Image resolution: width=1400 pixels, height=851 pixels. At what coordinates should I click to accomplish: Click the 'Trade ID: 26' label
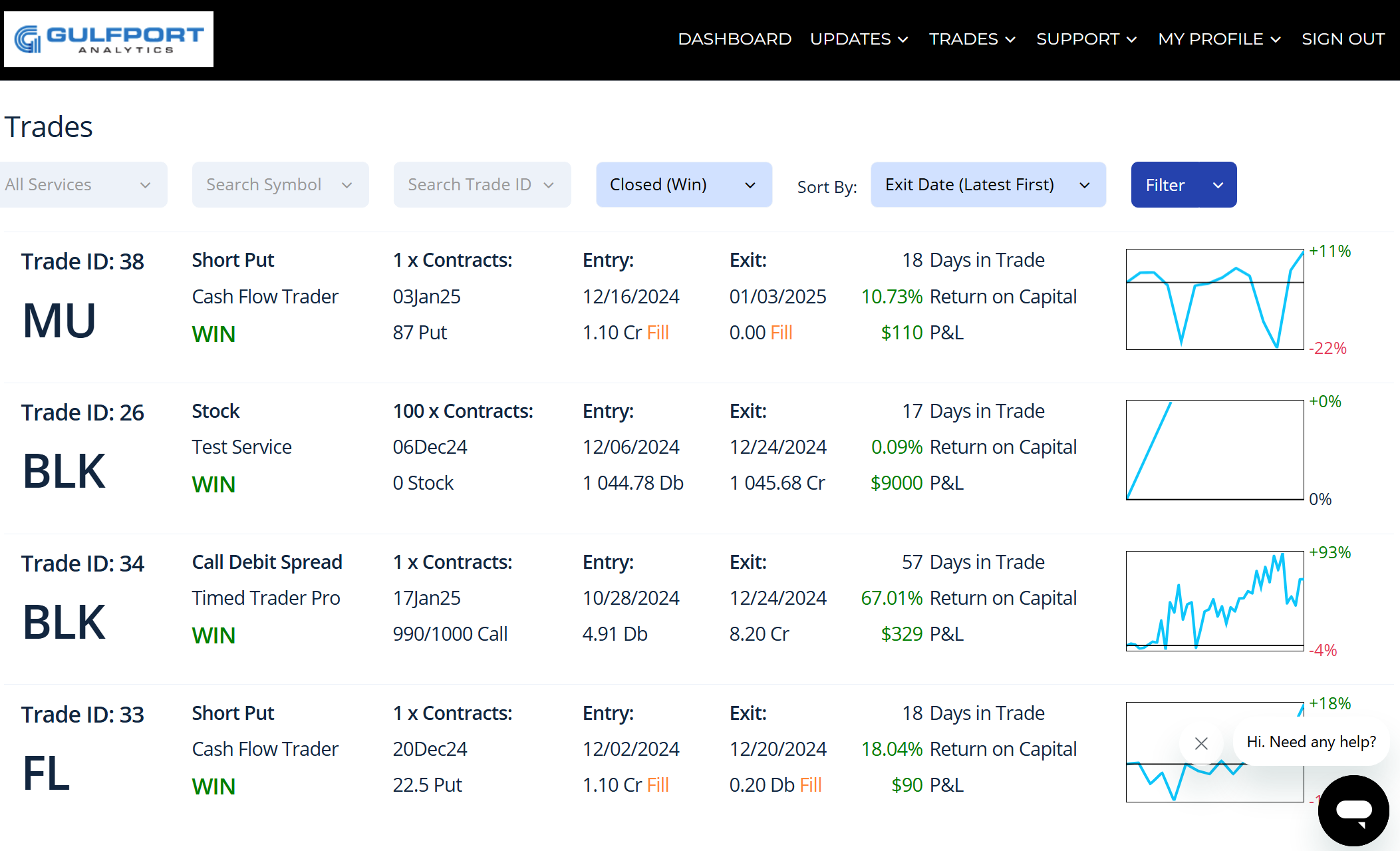[82, 413]
